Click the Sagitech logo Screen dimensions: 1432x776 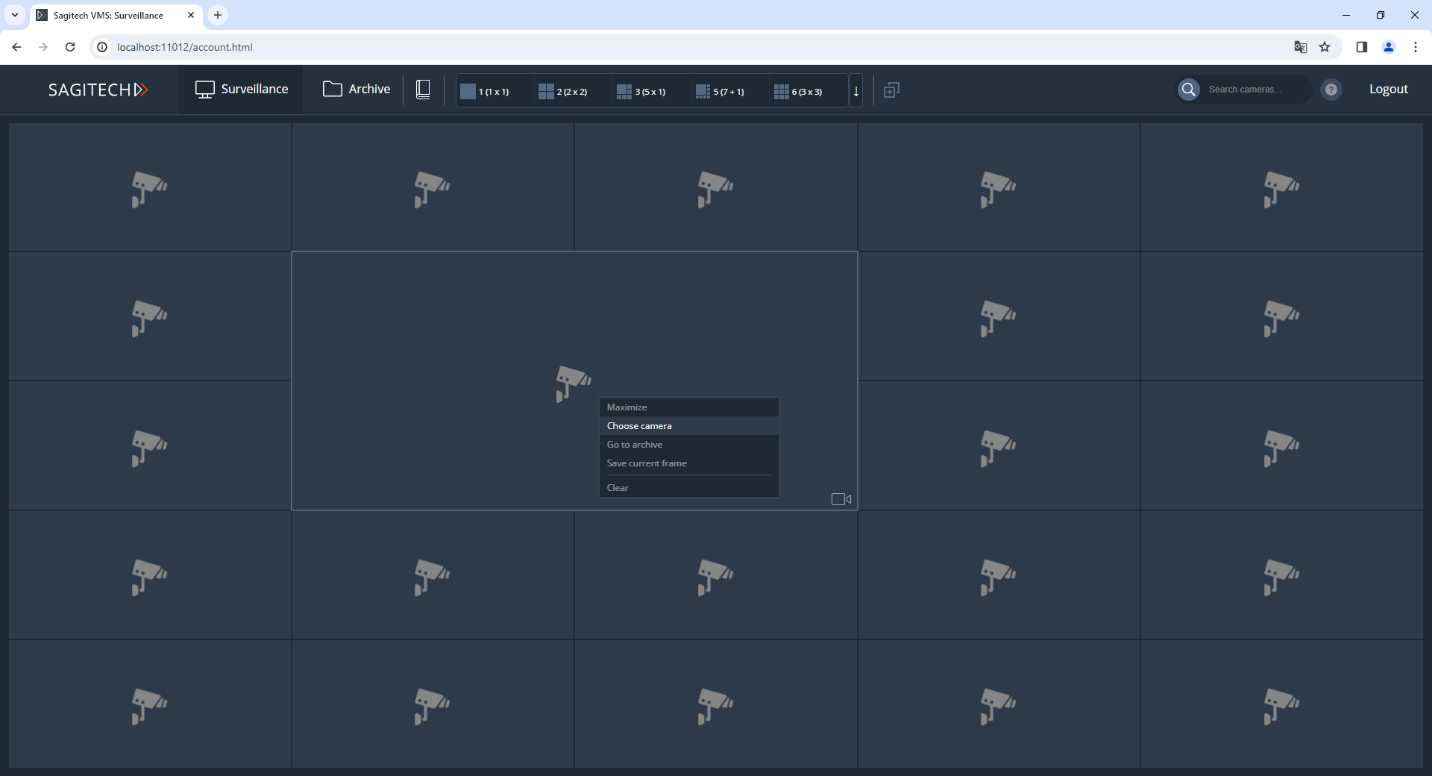pyautogui.click(x=98, y=90)
